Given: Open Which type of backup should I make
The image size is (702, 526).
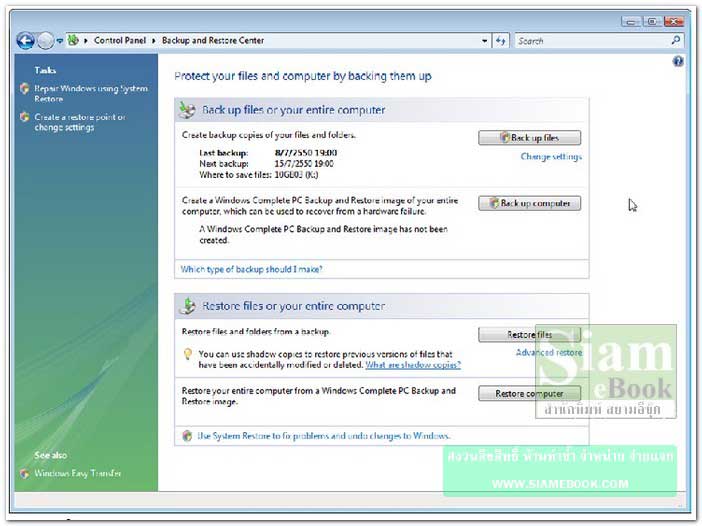Looking at the screenshot, I should pos(251,269).
